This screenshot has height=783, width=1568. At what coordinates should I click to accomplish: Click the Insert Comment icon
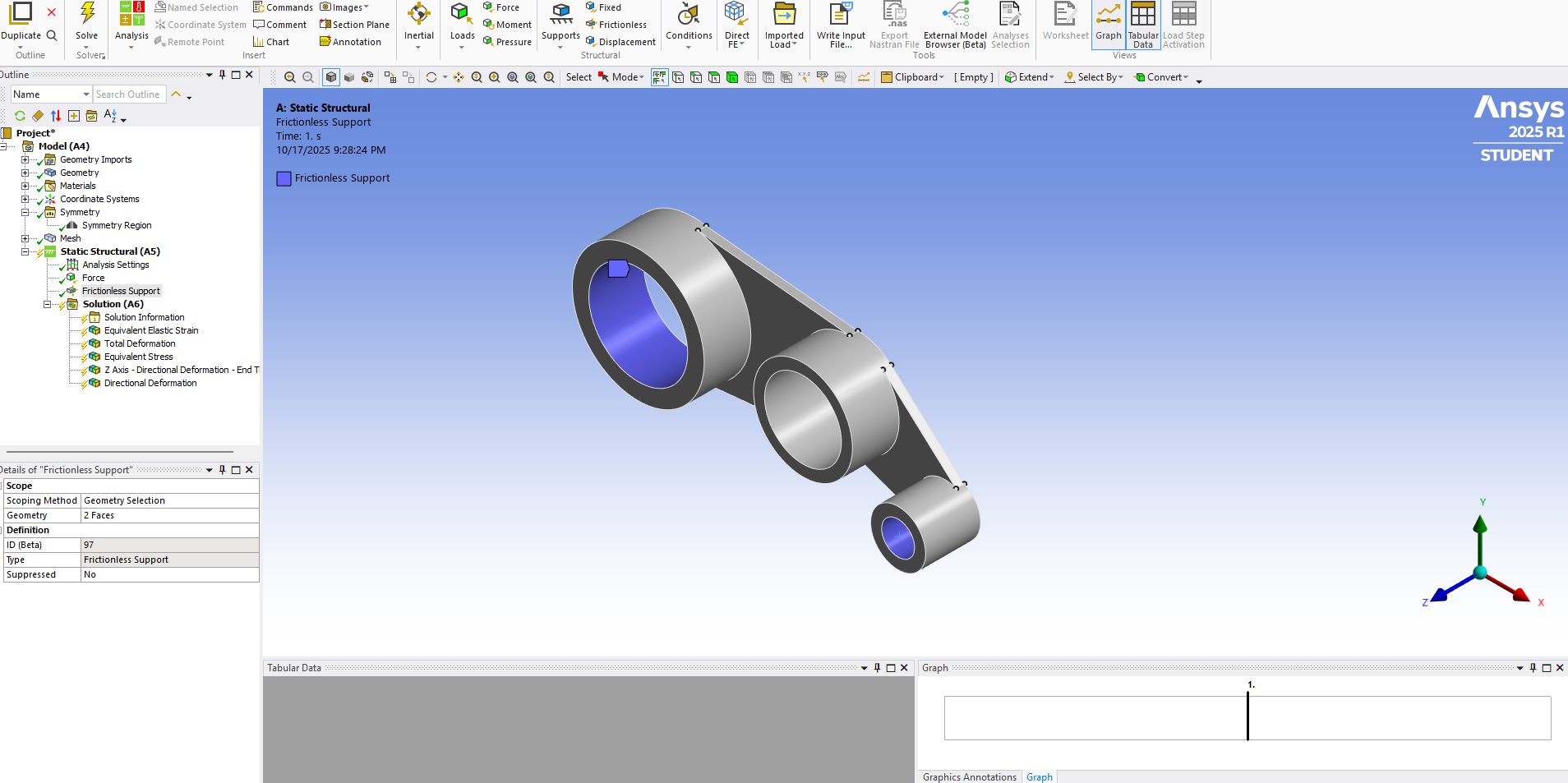[279, 25]
